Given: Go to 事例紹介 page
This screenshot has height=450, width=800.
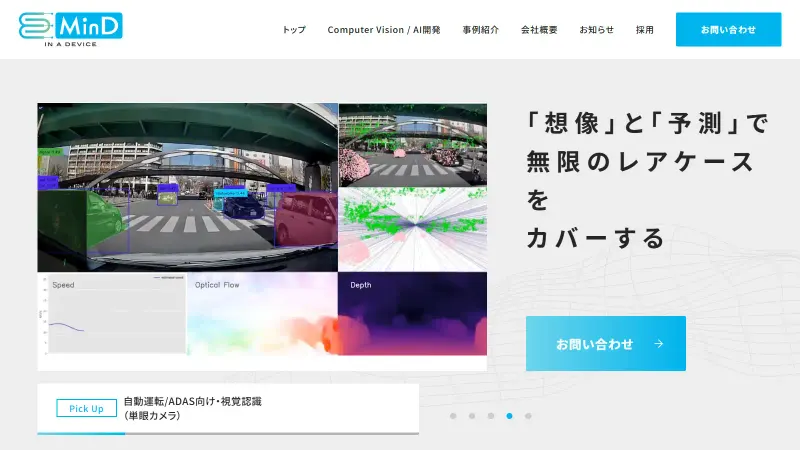Looking at the screenshot, I should click(481, 30).
